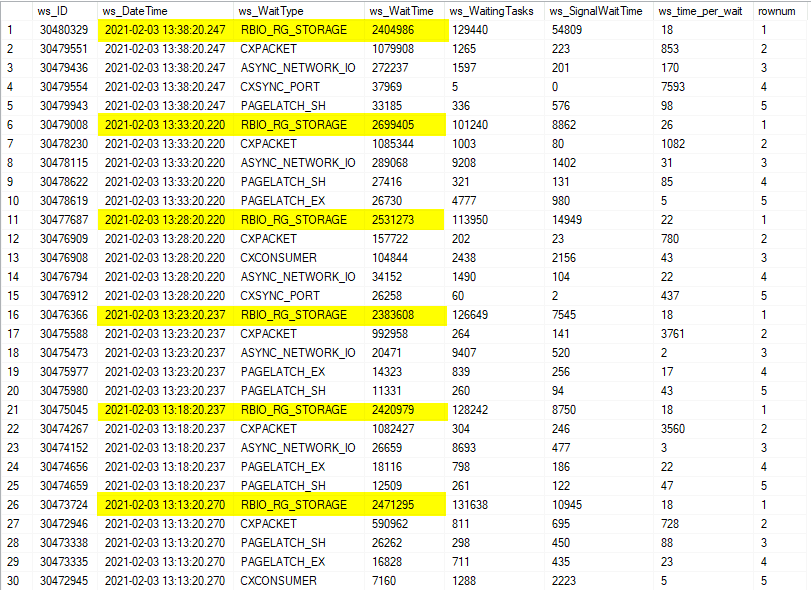Click the ws_time_per_wait column header
Screen dimensions: 811x590
click(698, 11)
